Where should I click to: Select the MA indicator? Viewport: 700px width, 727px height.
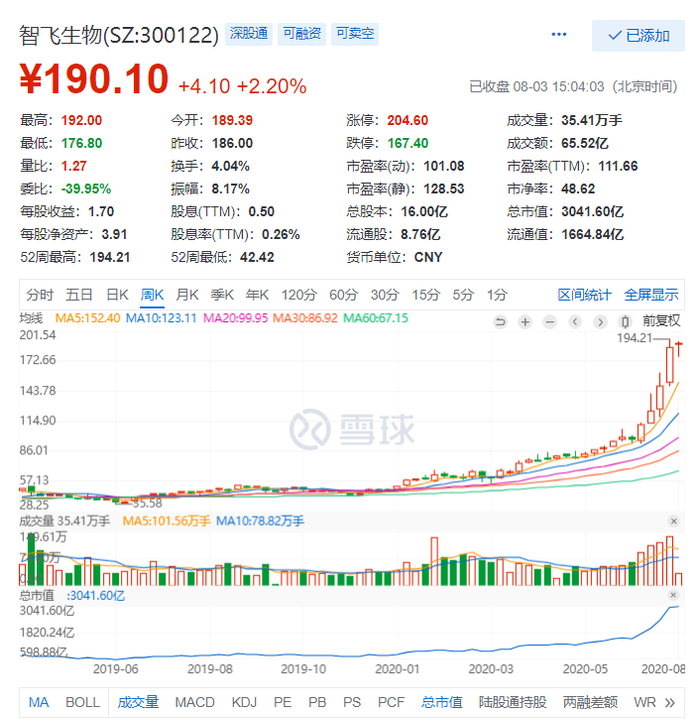click(x=38, y=702)
